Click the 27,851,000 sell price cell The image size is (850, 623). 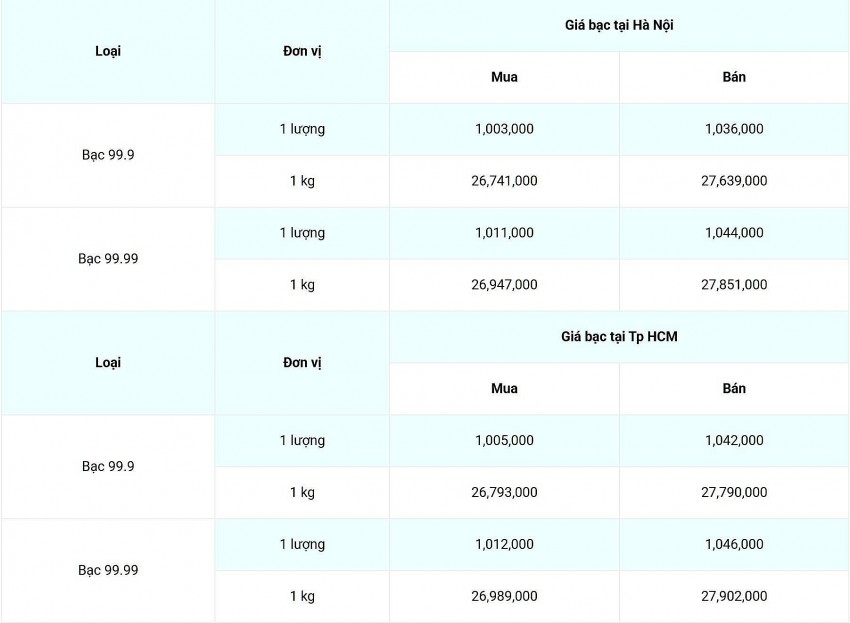point(734,285)
